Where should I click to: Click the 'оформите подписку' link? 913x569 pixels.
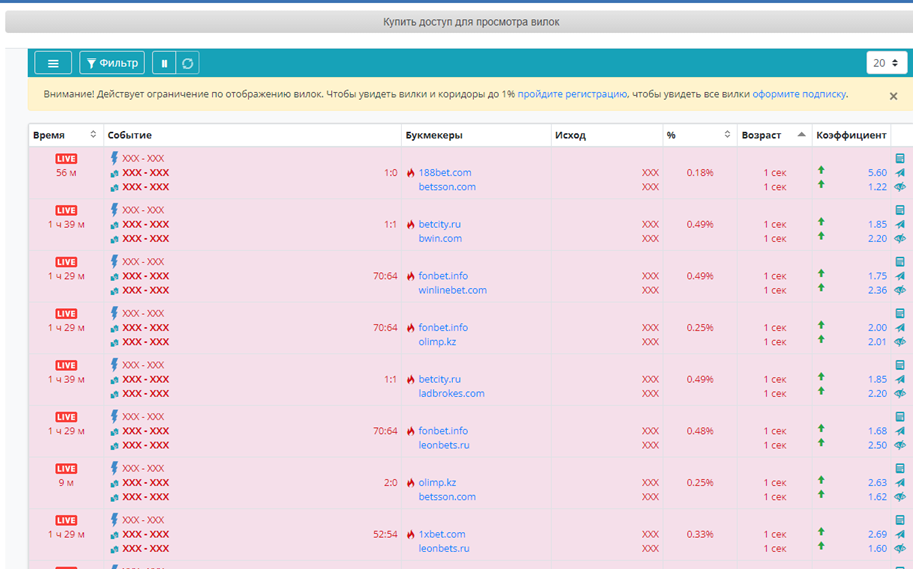click(799, 94)
